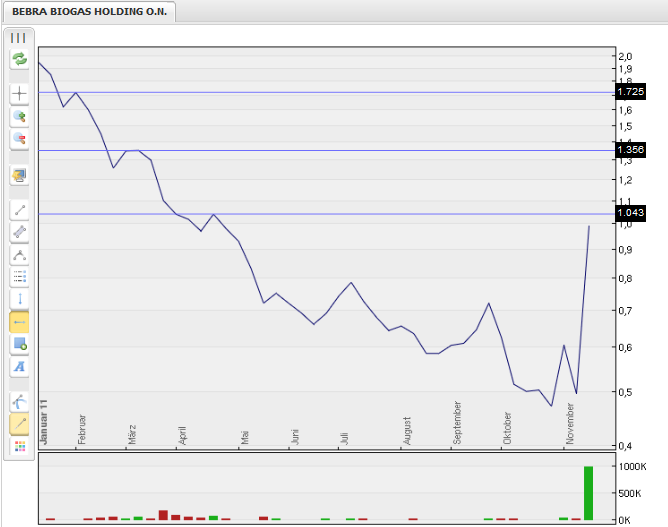This screenshot has height=527, width=668.
Task: Click the 1.725 horizontal line price label
Action: 630,91
